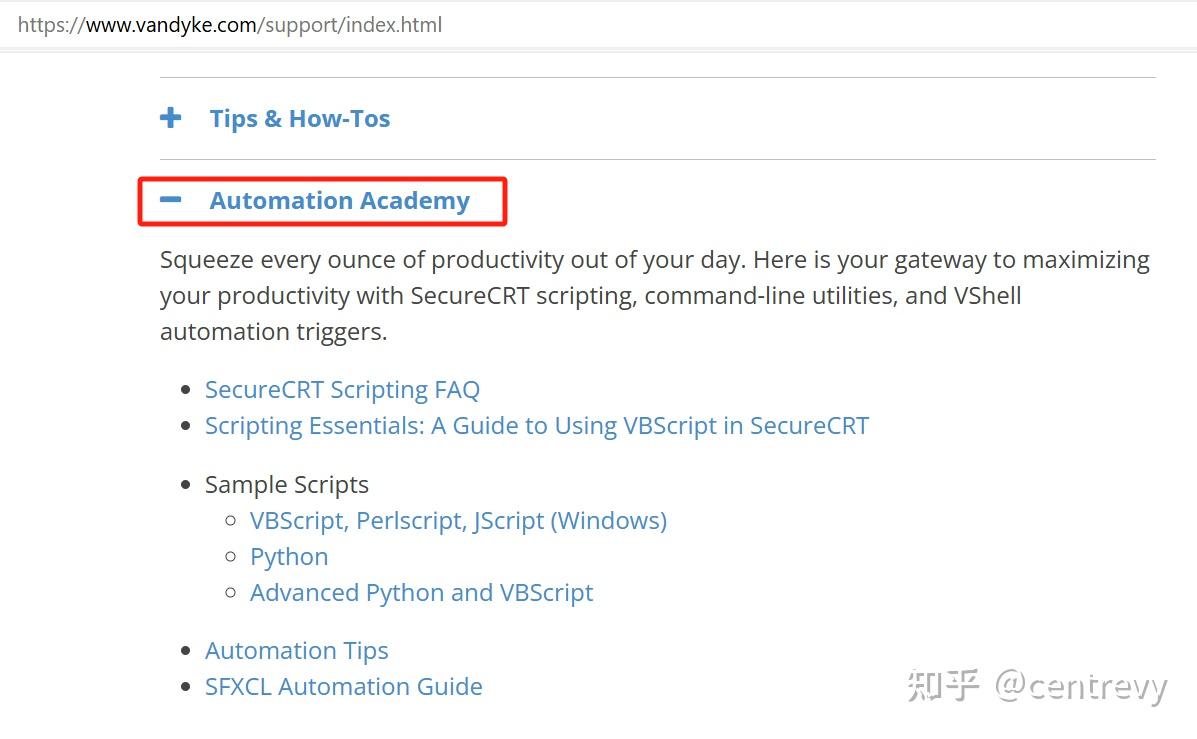Open the Python sample scripts link
Image resolution: width=1197 pixels, height=739 pixels.
tap(289, 557)
